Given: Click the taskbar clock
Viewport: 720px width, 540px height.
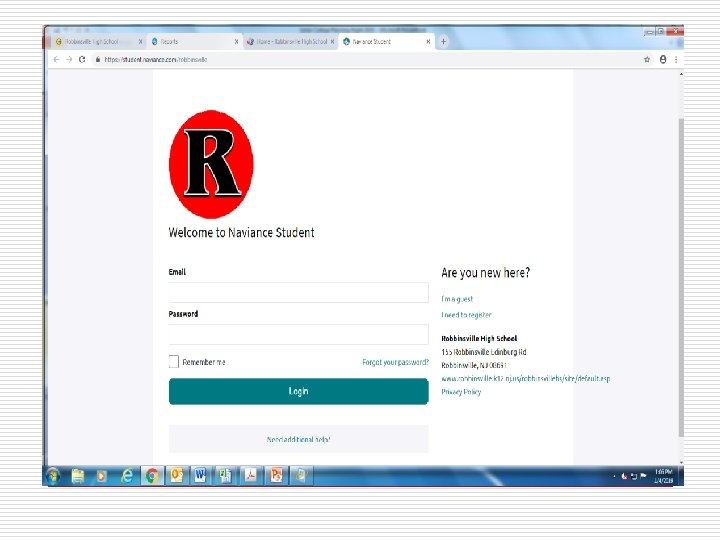Looking at the screenshot, I should [x=664, y=476].
